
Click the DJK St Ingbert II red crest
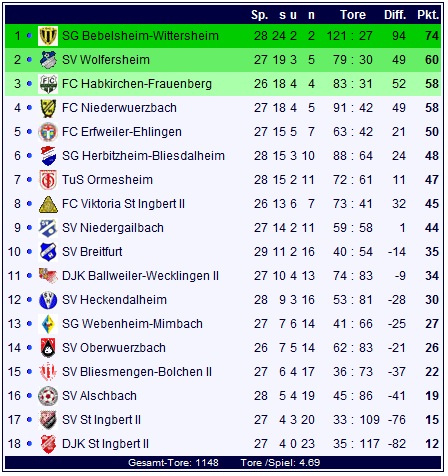pyautogui.click(x=48, y=444)
